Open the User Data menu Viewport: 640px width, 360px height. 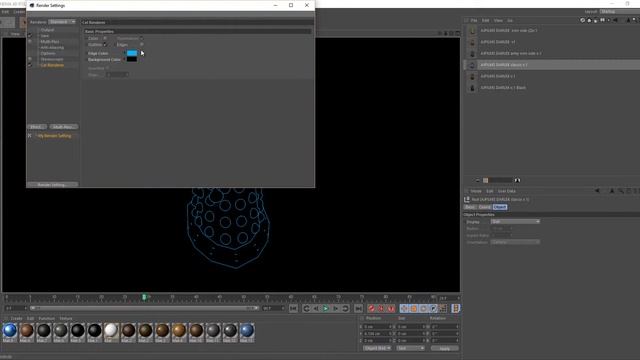[x=507, y=191]
